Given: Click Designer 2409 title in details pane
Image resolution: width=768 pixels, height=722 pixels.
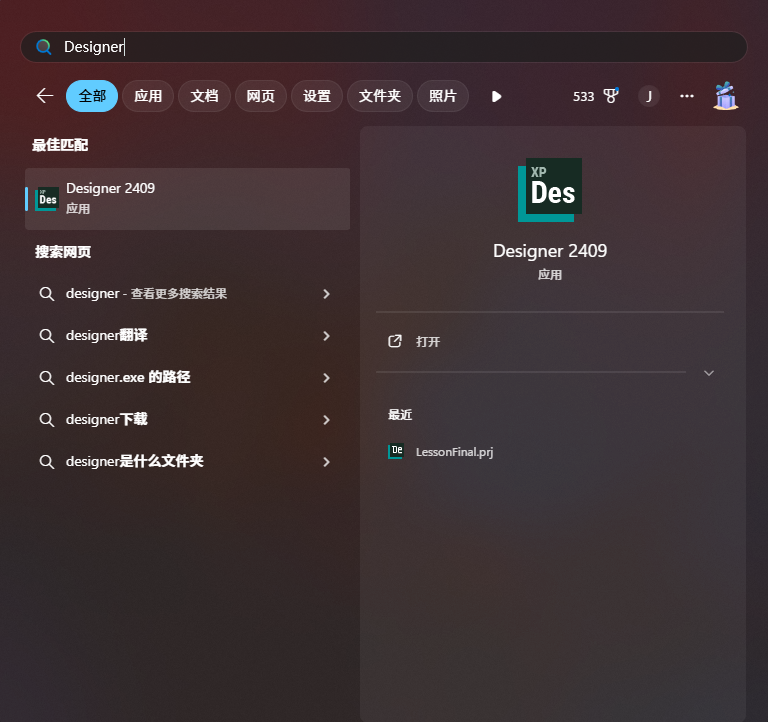Looking at the screenshot, I should 550,251.
